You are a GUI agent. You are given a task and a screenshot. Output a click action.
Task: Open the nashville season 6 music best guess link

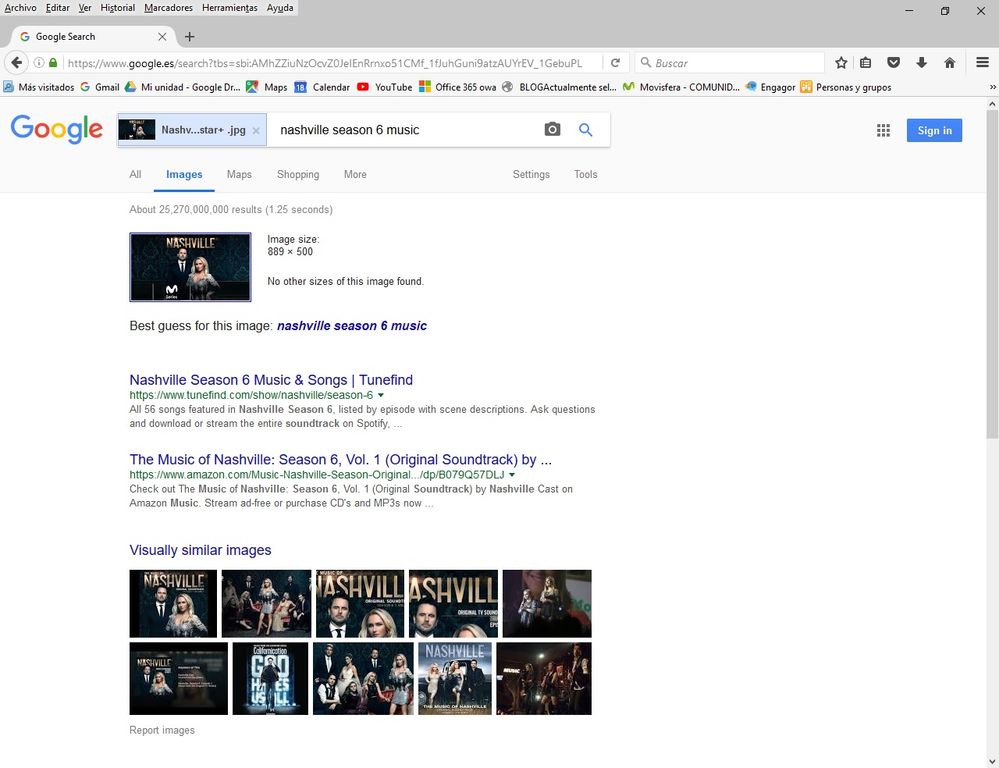coord(352,325)
